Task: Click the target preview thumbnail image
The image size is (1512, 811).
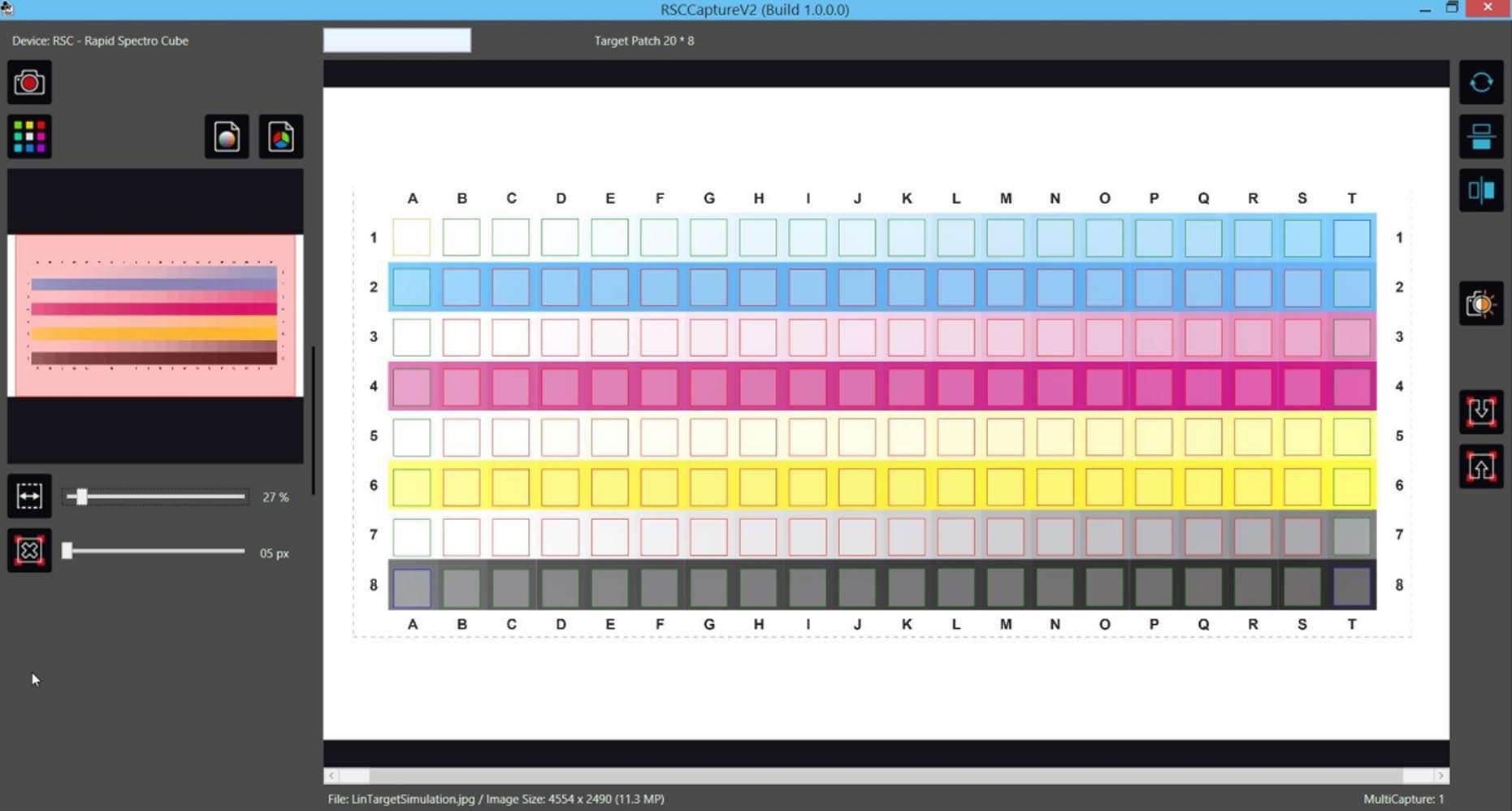Action: [x=154, y=315]
